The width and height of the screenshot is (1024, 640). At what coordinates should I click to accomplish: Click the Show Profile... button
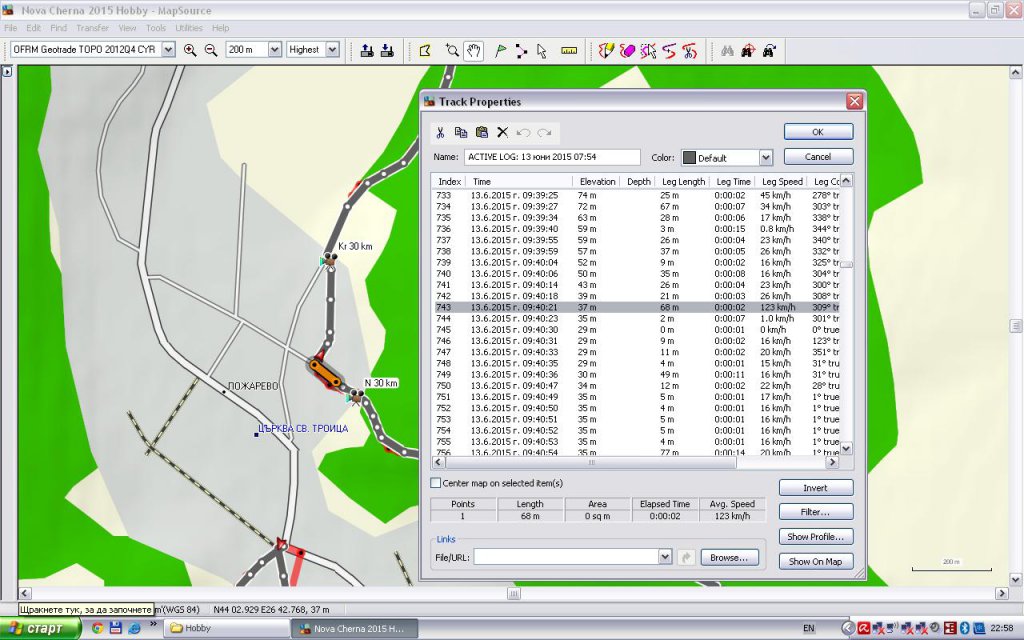[x=815, y=537]
